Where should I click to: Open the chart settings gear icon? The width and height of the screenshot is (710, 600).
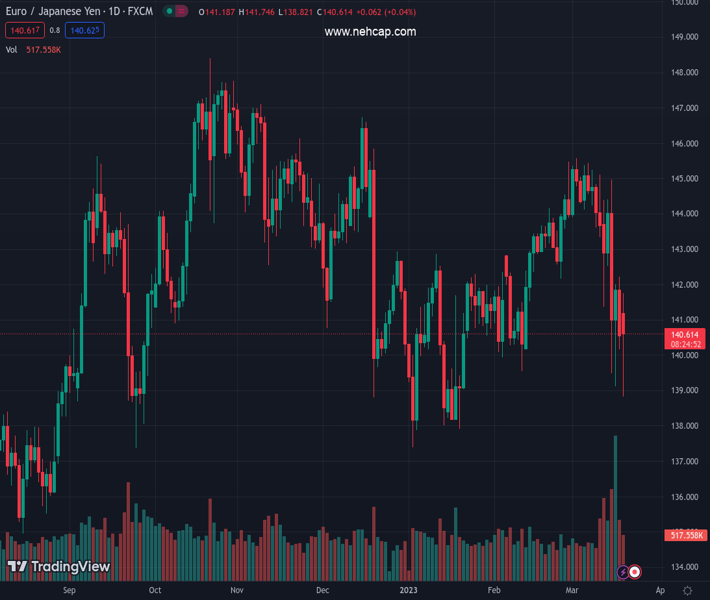[x=688, y=590]
